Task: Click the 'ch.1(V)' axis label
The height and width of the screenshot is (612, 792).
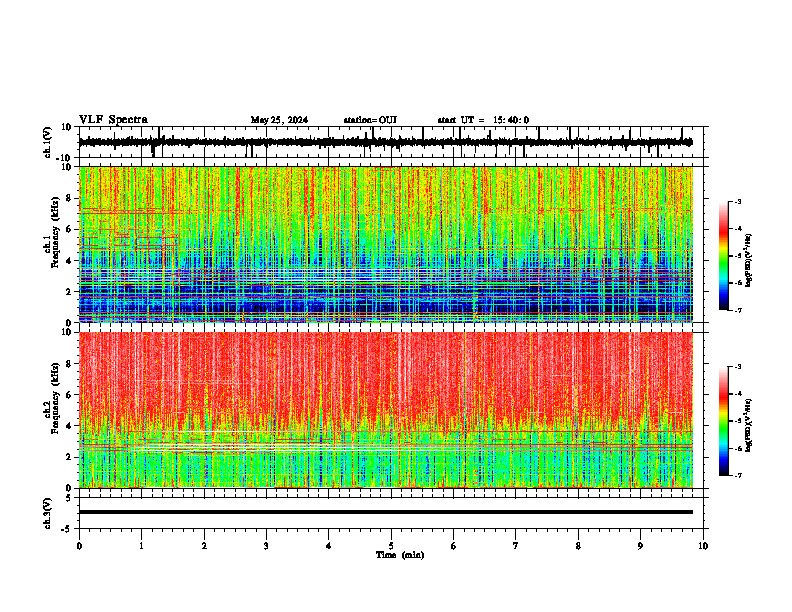Action: (48, 142)
